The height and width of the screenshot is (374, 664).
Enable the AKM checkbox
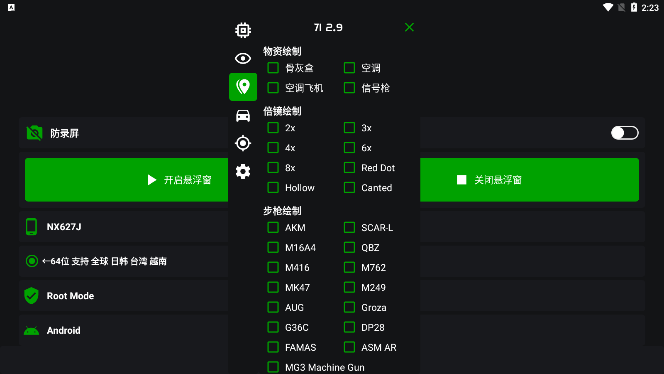(x=273, y=227)
